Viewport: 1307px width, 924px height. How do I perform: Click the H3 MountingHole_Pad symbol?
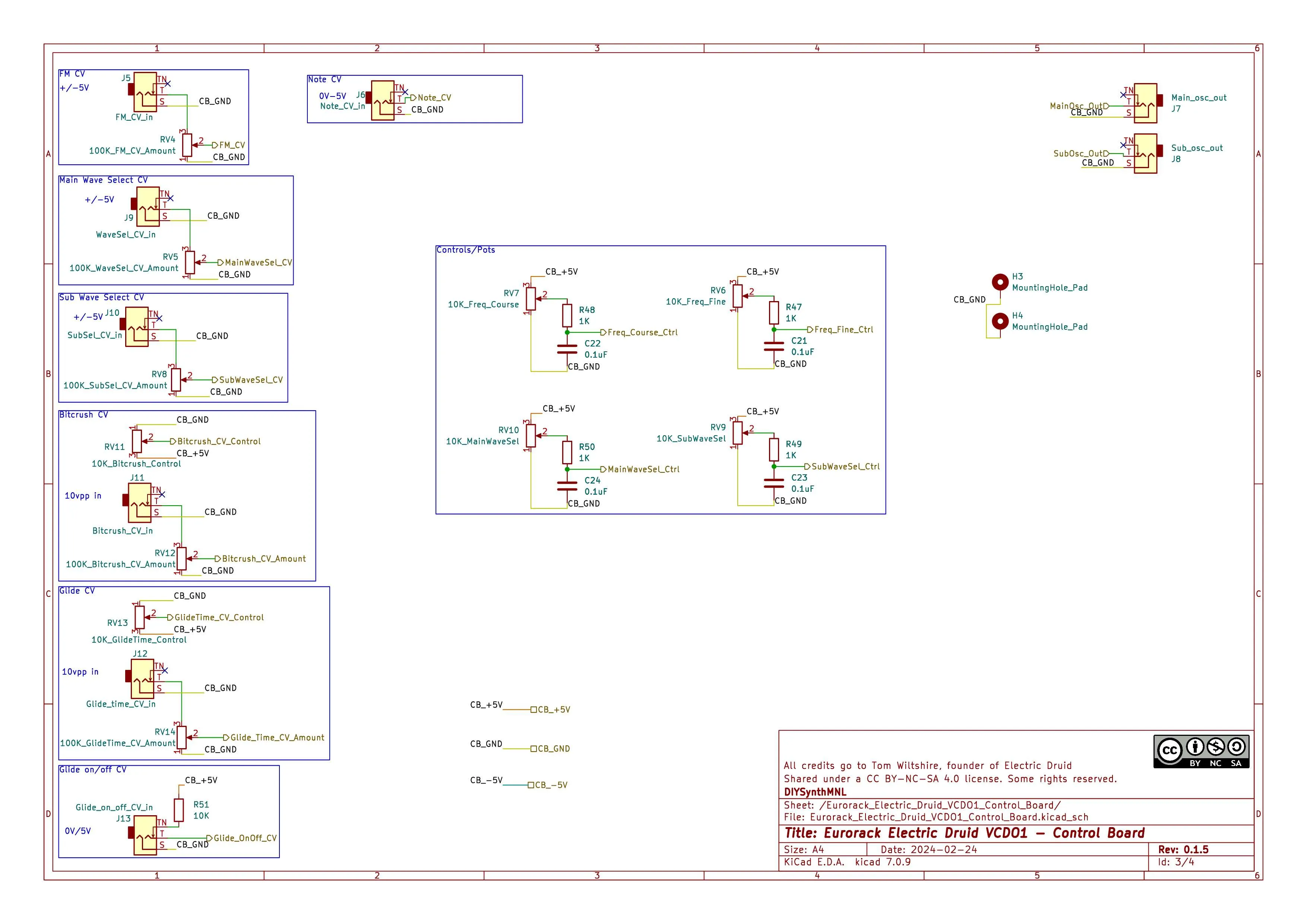point(1001,281)
